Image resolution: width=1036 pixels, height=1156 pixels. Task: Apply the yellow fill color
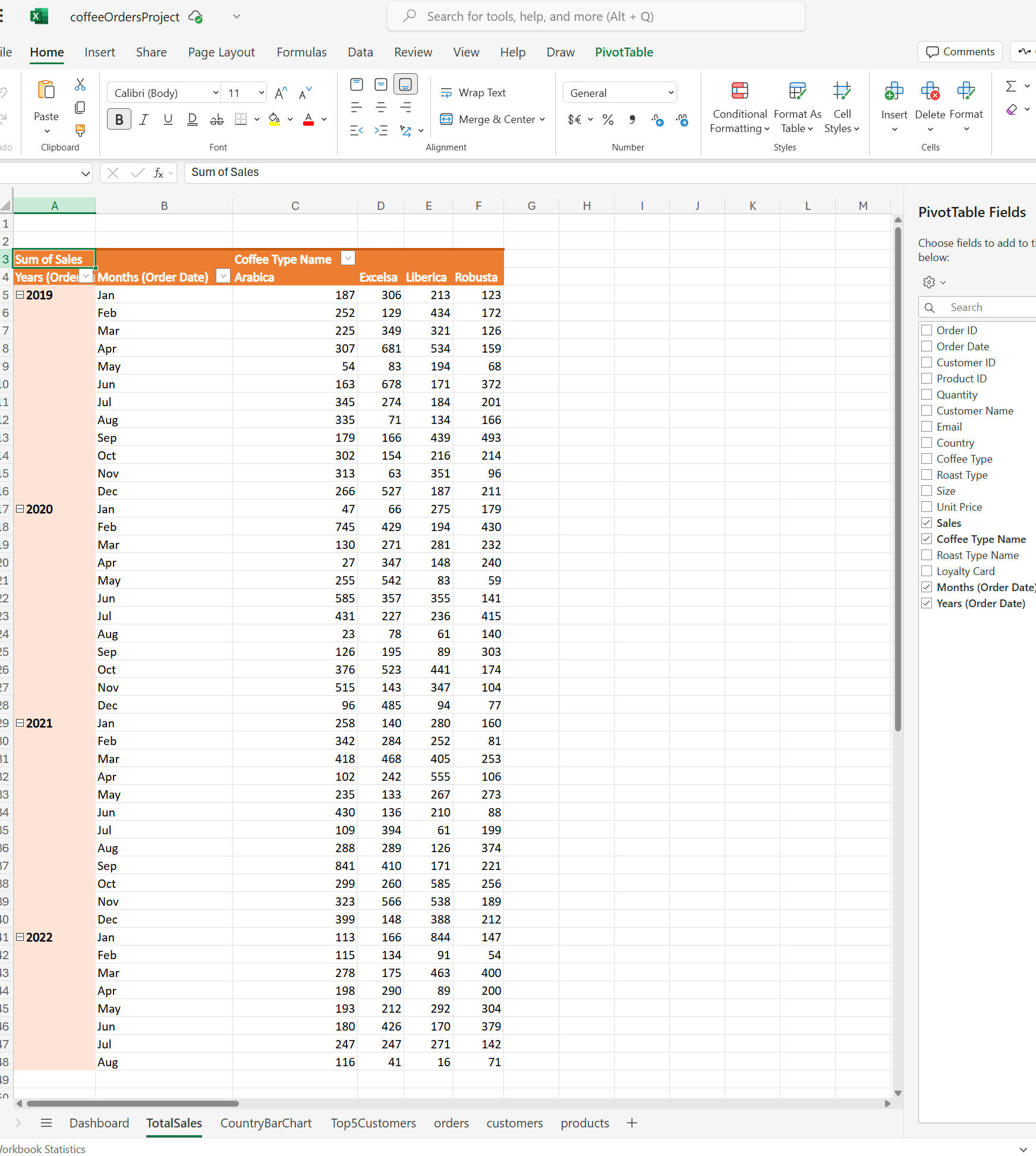[274, 120]
